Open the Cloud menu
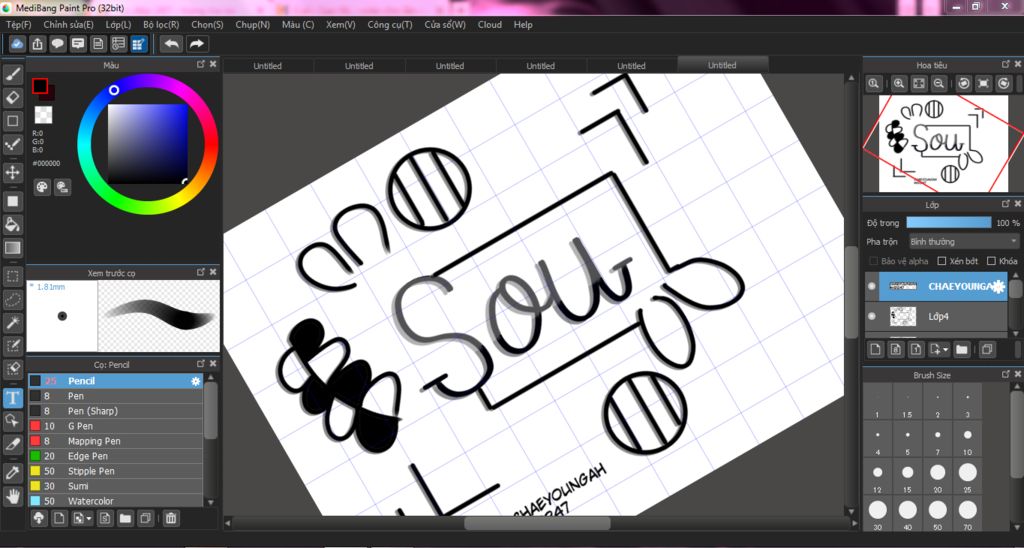This screenshot has height=548, width=1024. tap(490, 25)
